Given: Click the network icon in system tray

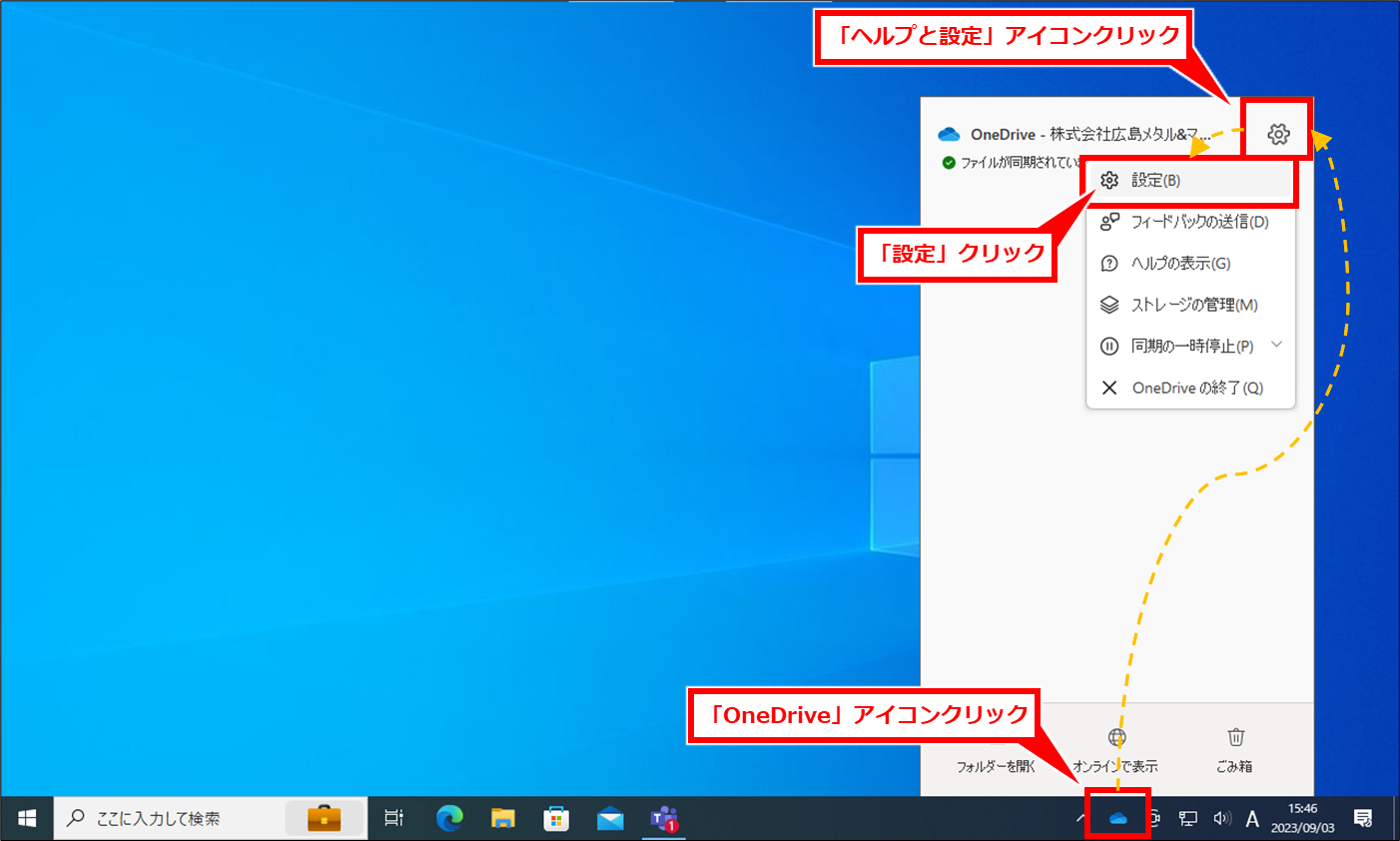Looking at the screenshot, I should point(1188,819).
